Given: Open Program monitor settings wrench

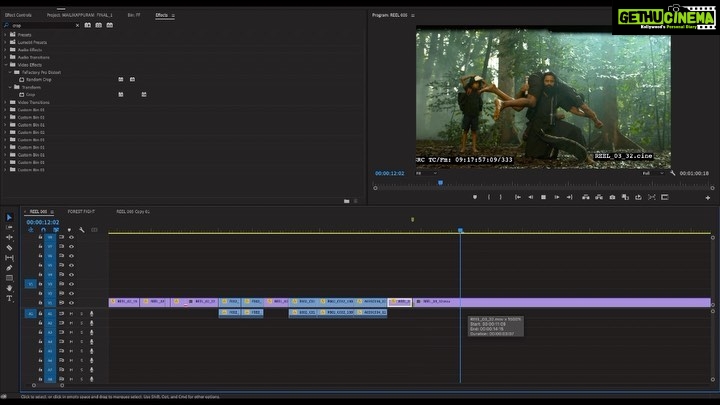Looking at the screenshot, I should [673, 173].
